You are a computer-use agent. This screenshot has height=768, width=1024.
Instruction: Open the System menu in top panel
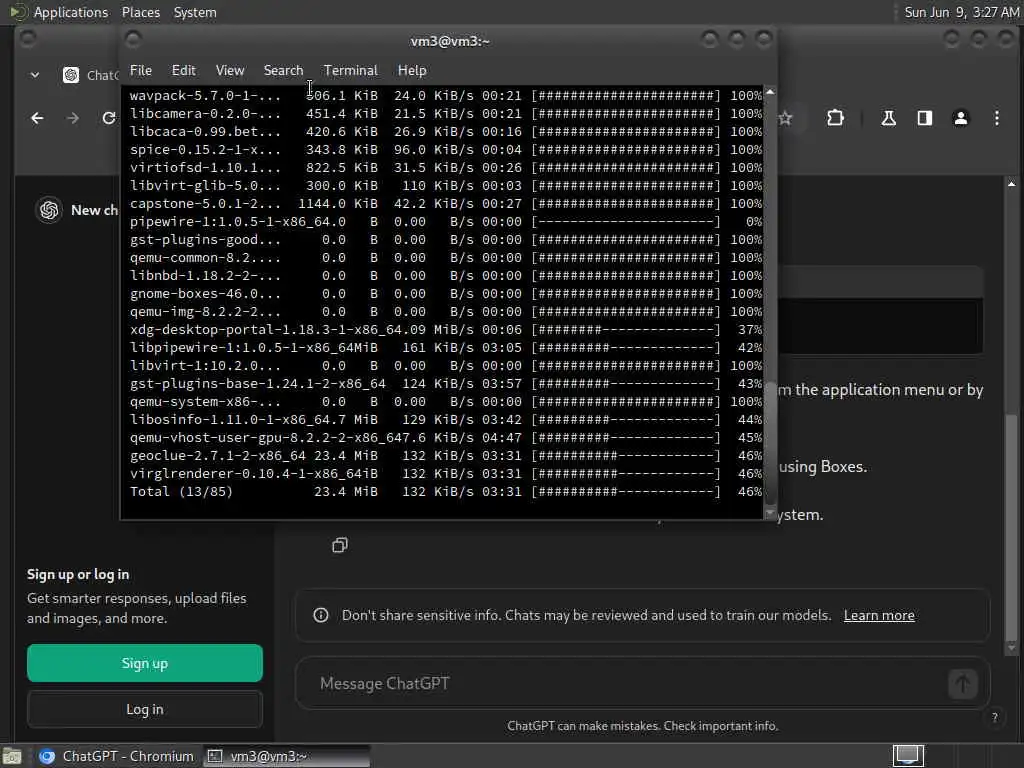tap(195, 12)
